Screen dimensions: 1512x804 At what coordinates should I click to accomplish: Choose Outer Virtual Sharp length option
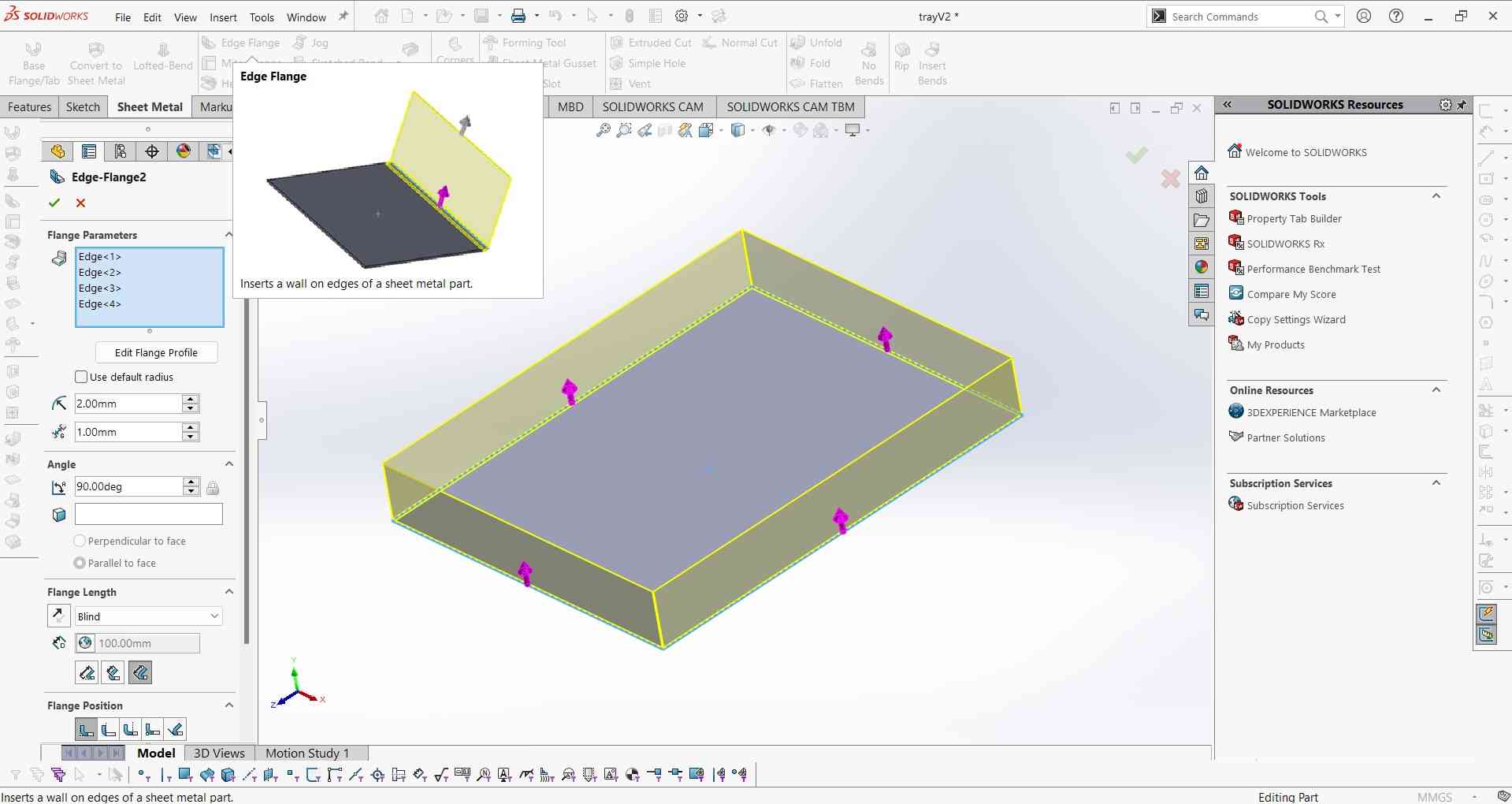coord(87,672)
